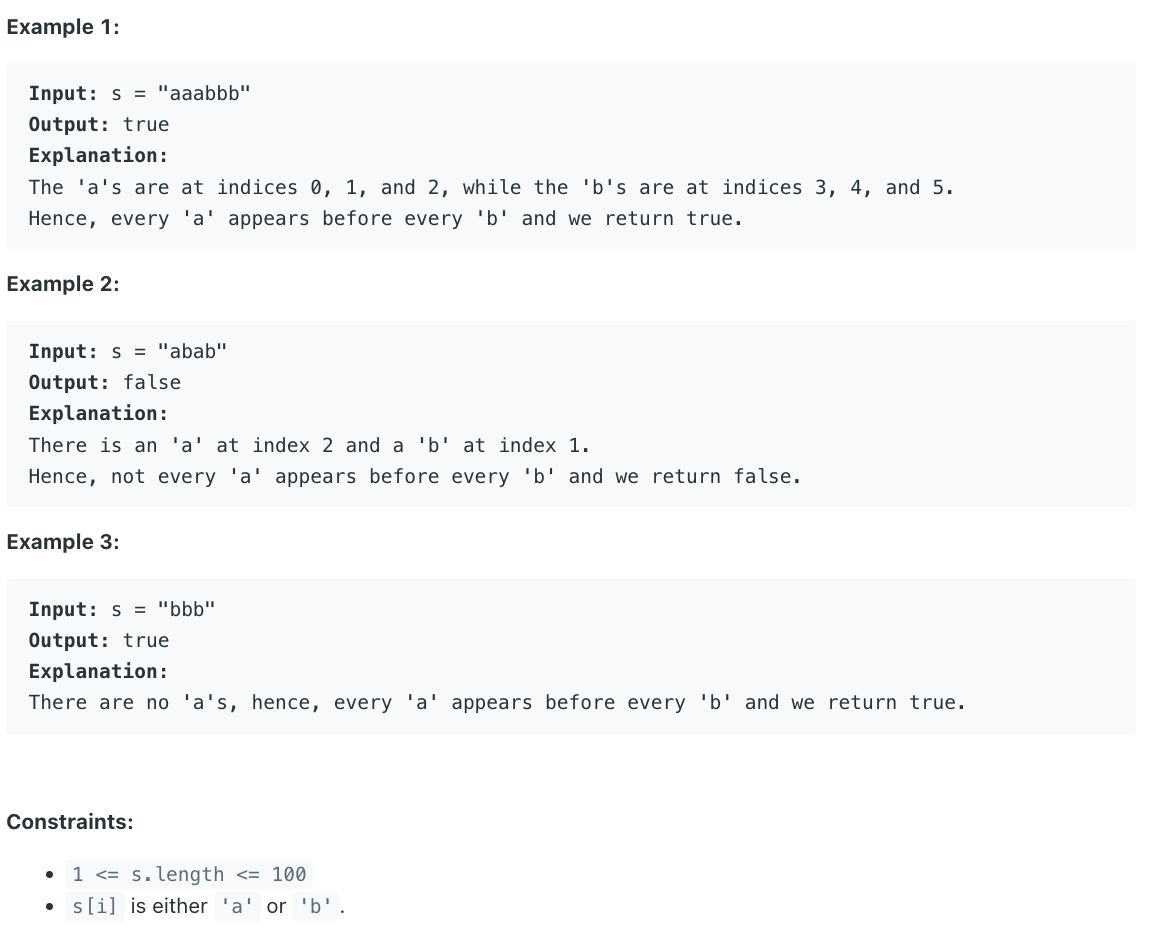Viewport: 1154px width, 948px height.
Task: Click the input string "bbb"
Action: click(x=186, y=610)
